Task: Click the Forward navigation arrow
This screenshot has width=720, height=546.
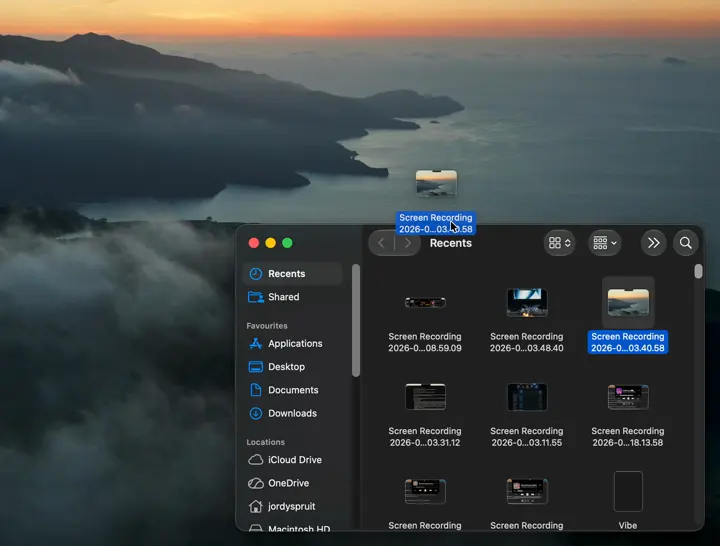Action: pos(407,243)
